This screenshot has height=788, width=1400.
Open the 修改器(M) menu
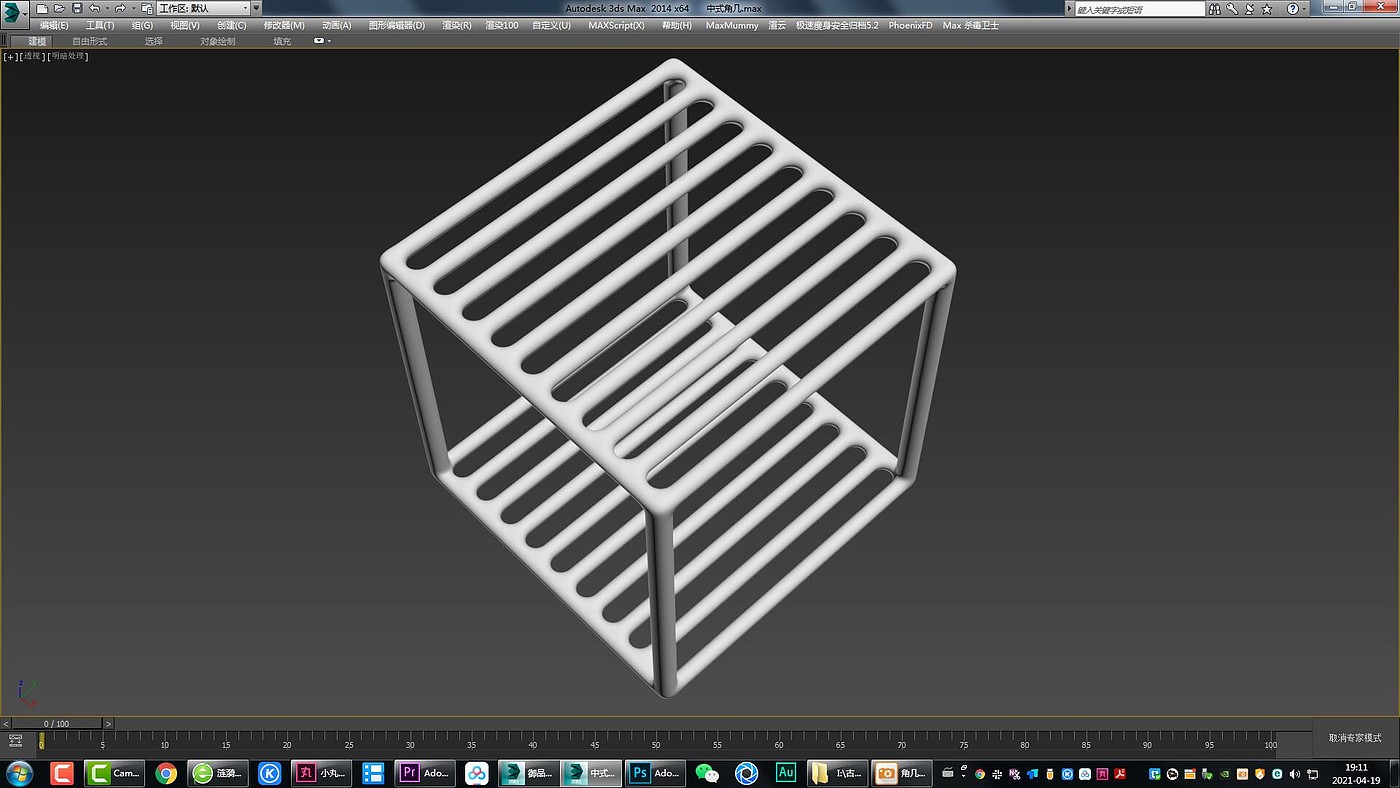tap(284, 25)
